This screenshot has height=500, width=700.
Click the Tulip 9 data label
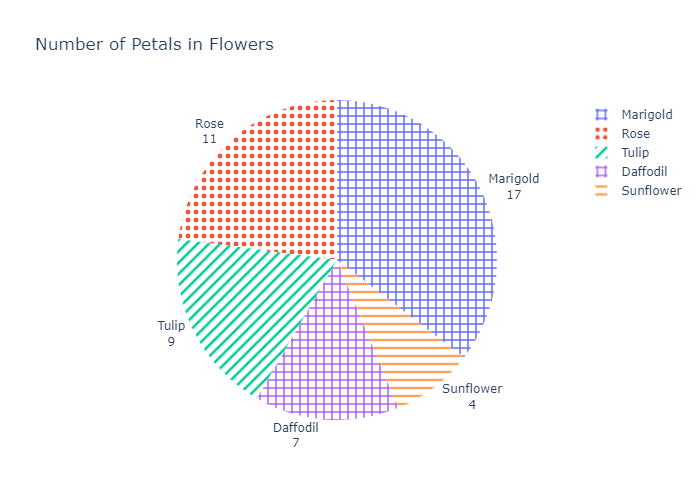pyautogui.click(x=171, y=333)
